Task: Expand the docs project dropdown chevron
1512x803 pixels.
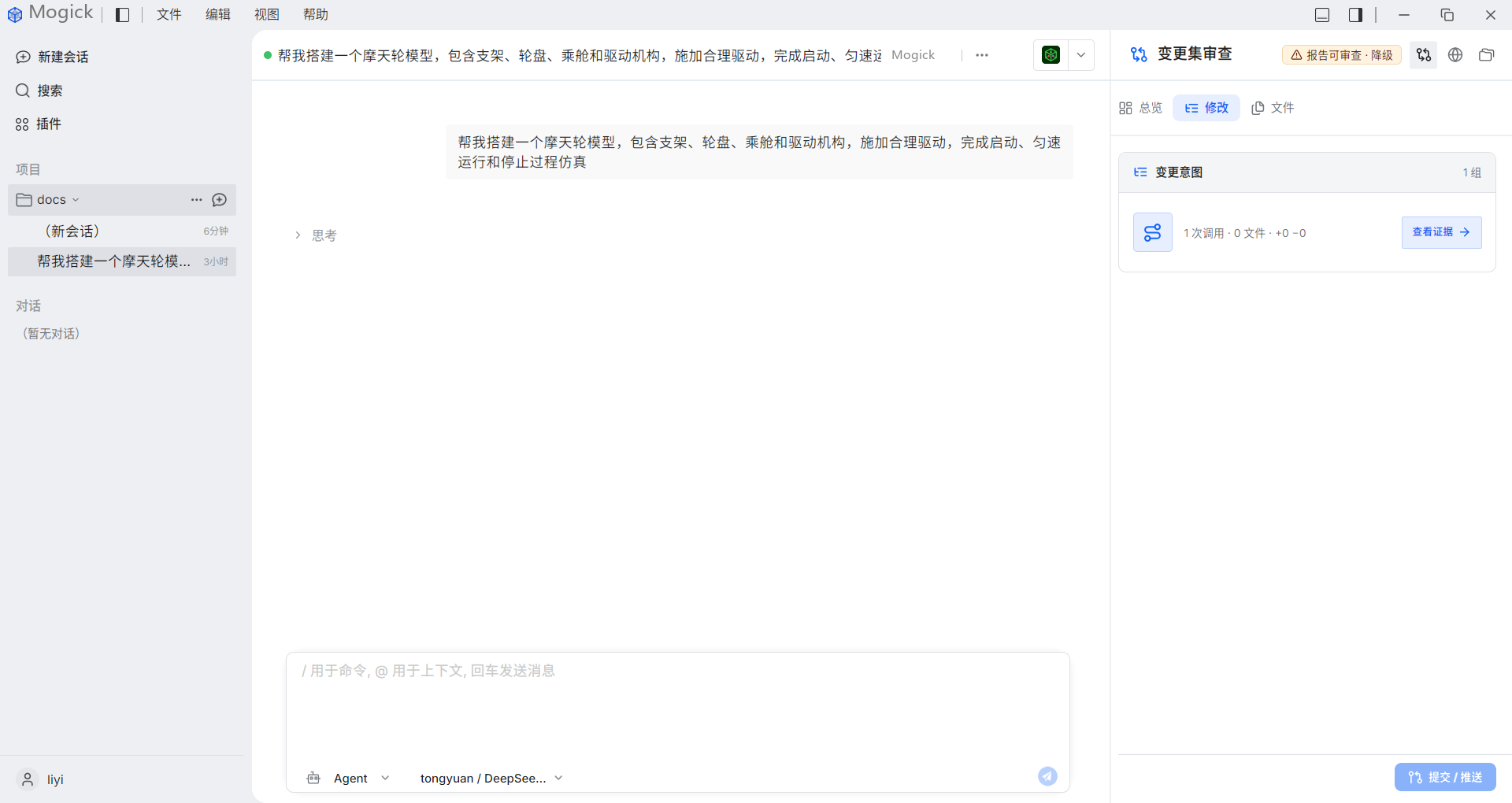Action: (x=76, y=200)
